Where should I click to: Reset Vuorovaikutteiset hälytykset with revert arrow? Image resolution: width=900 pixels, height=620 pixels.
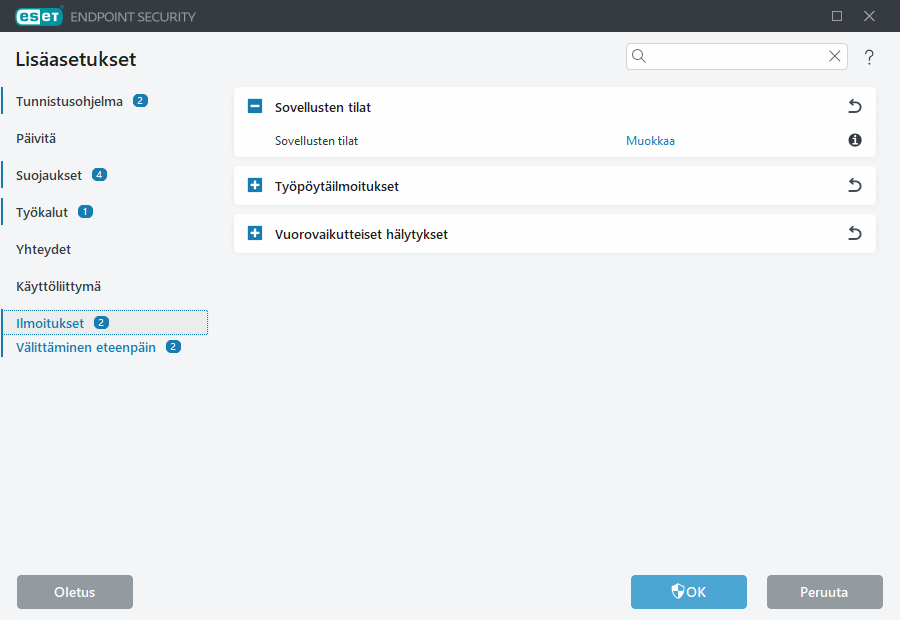(855, 233)
